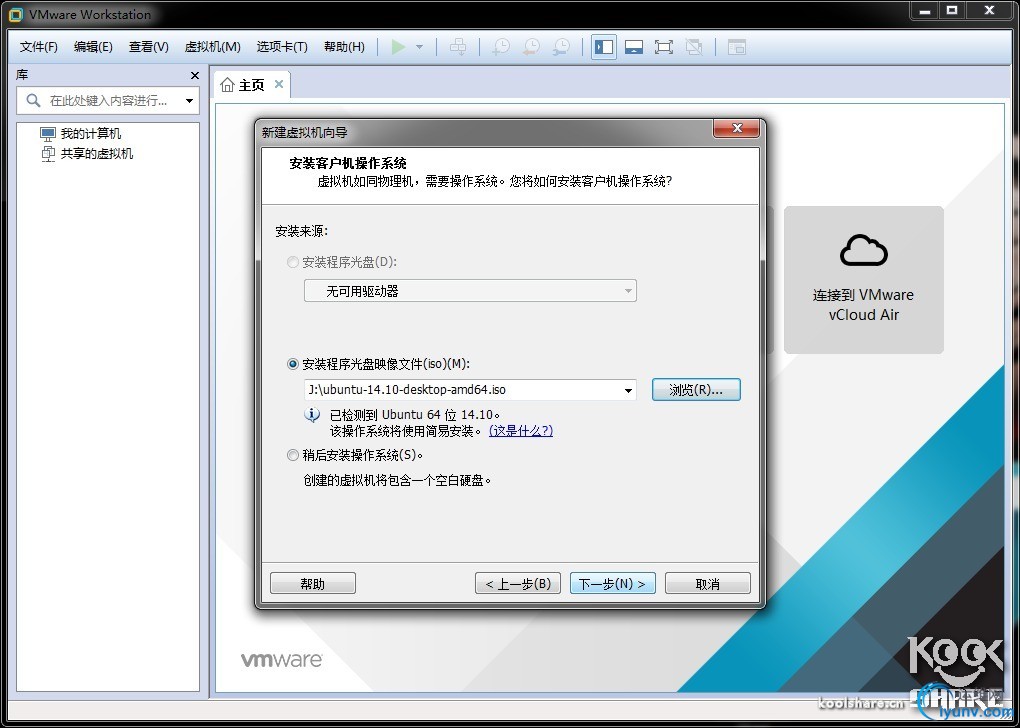Click the 浏览(R)... browse button
The height and width of the screenshot is (728, 1020).
point(696,390)
